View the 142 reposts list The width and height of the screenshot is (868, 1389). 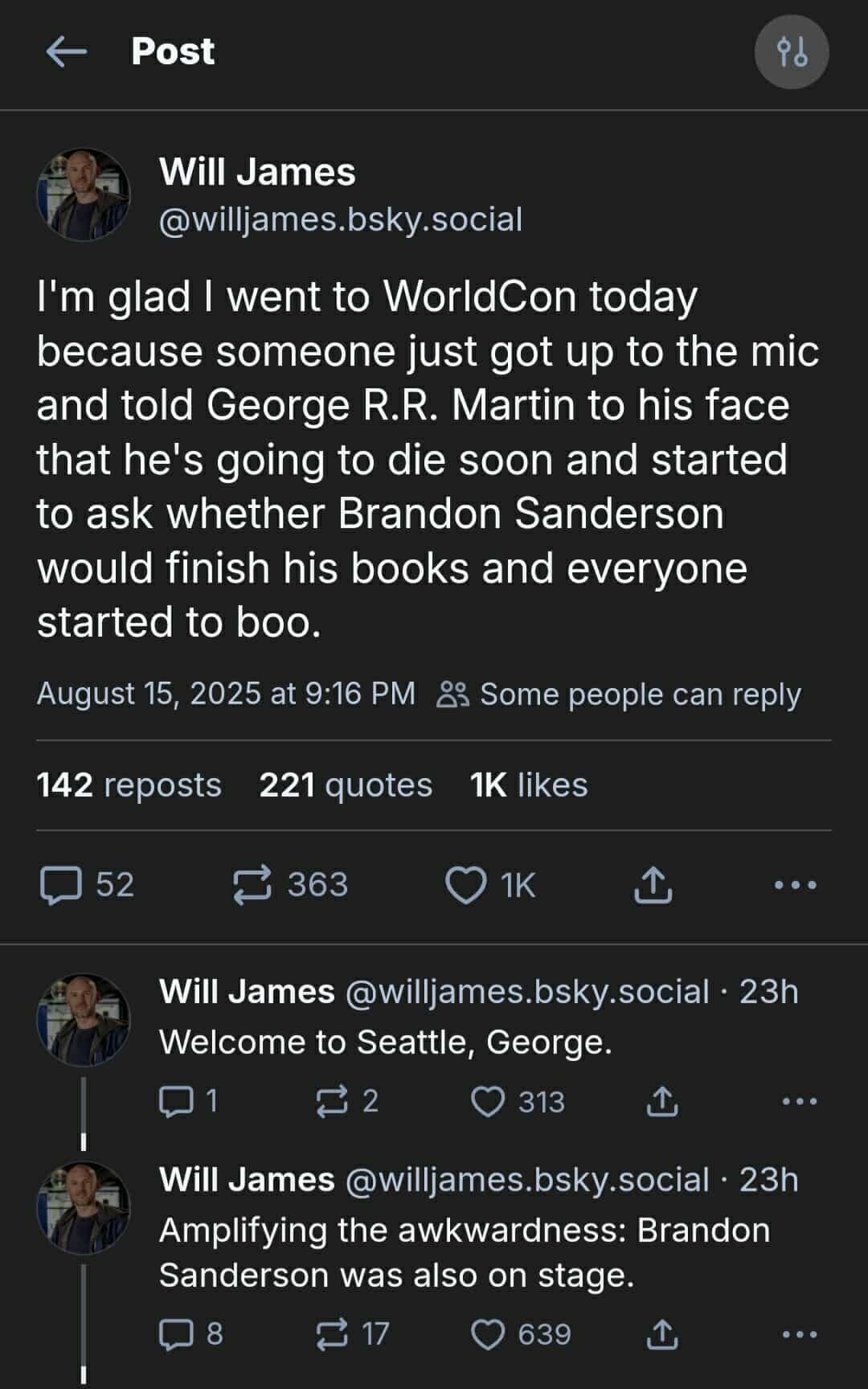(x=129, y=785)
